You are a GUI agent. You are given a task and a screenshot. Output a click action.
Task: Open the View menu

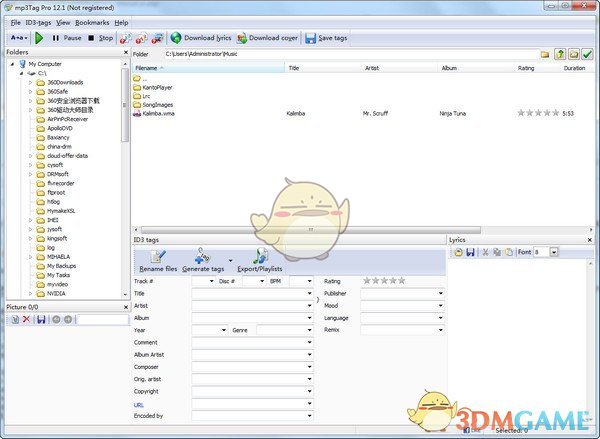(x=63, y=23)
